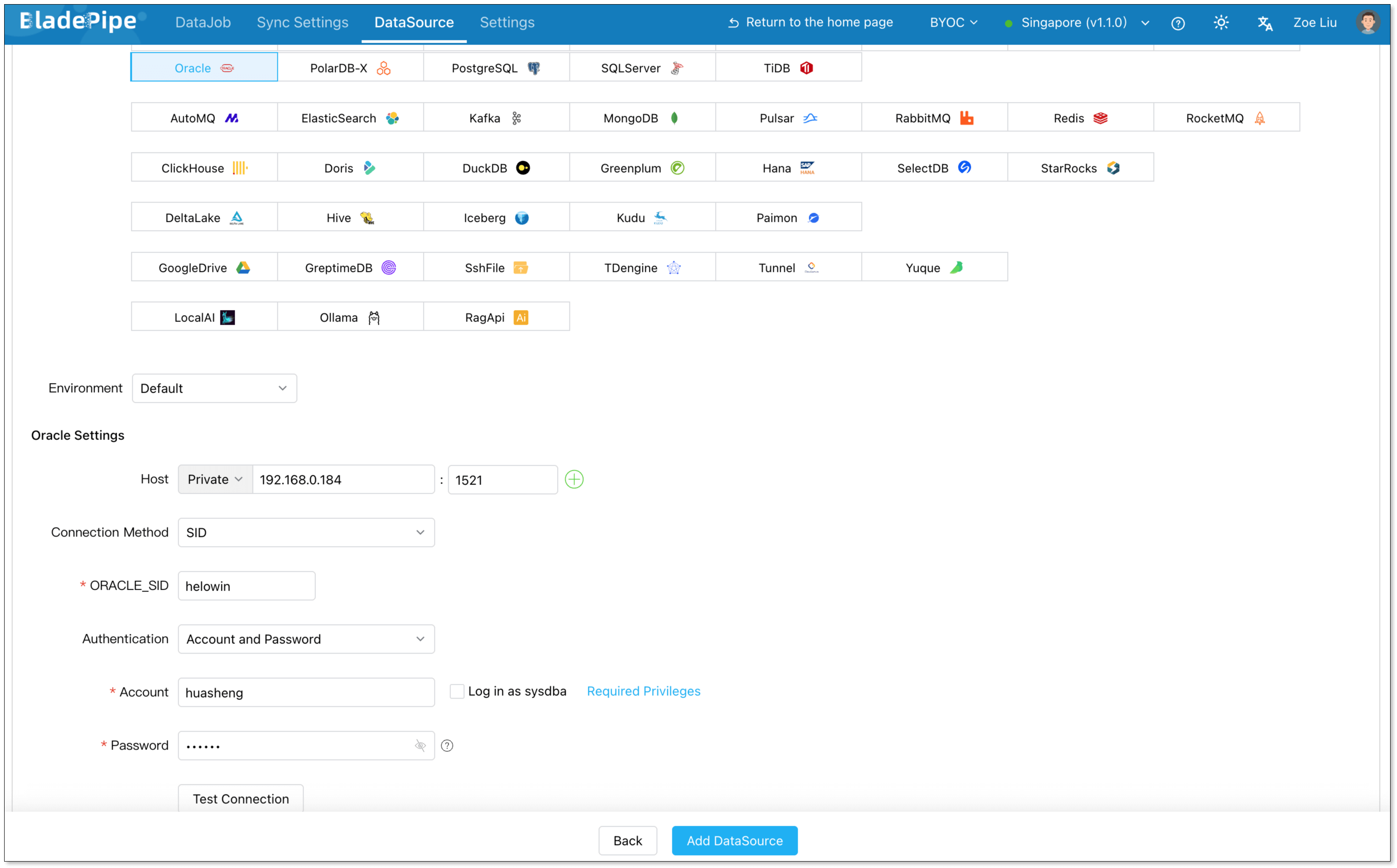Click the Add DataSource button
The image size is (1397, 868).
pos(734,840)
